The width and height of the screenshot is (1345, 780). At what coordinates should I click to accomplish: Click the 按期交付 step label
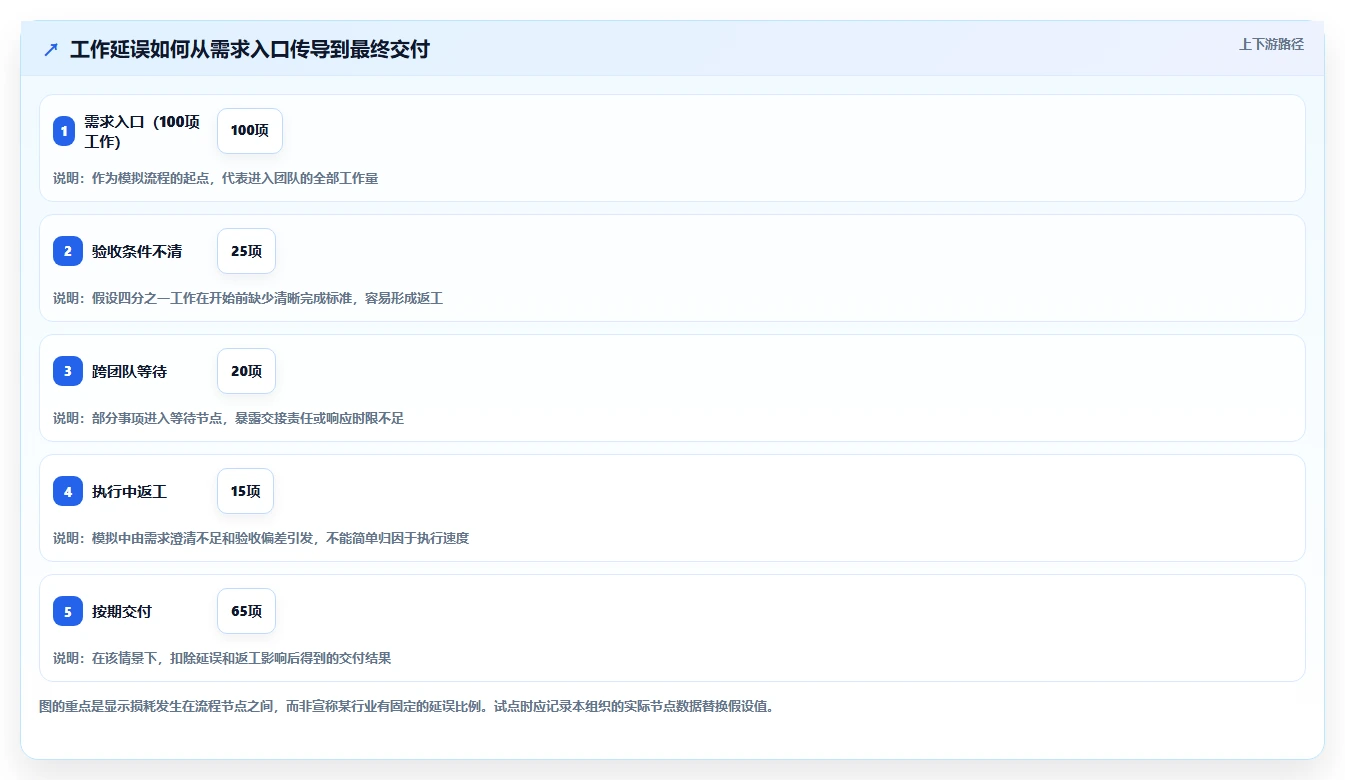pos(122,611)
